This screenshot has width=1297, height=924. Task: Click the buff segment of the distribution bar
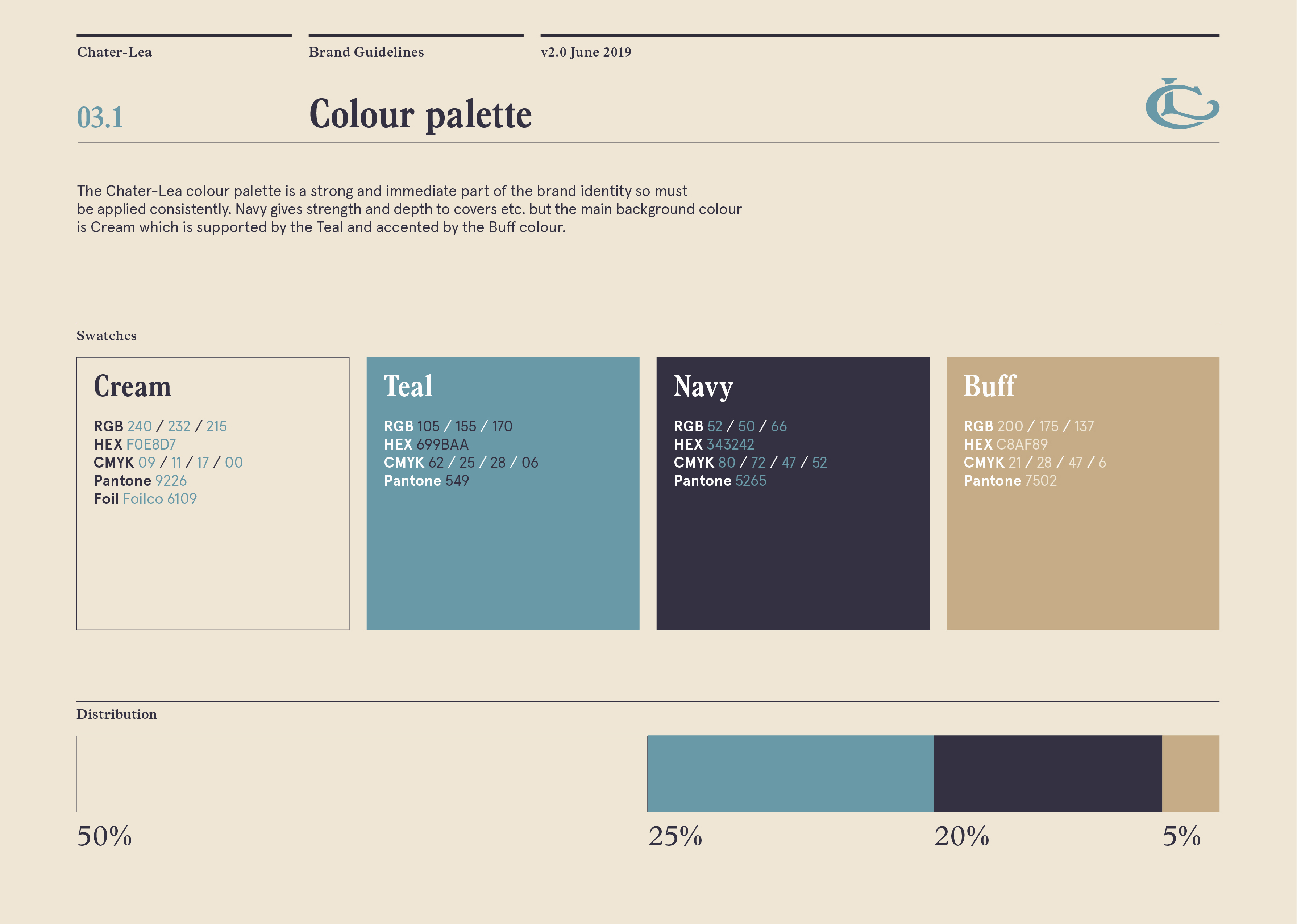(x=1190, y=774)
